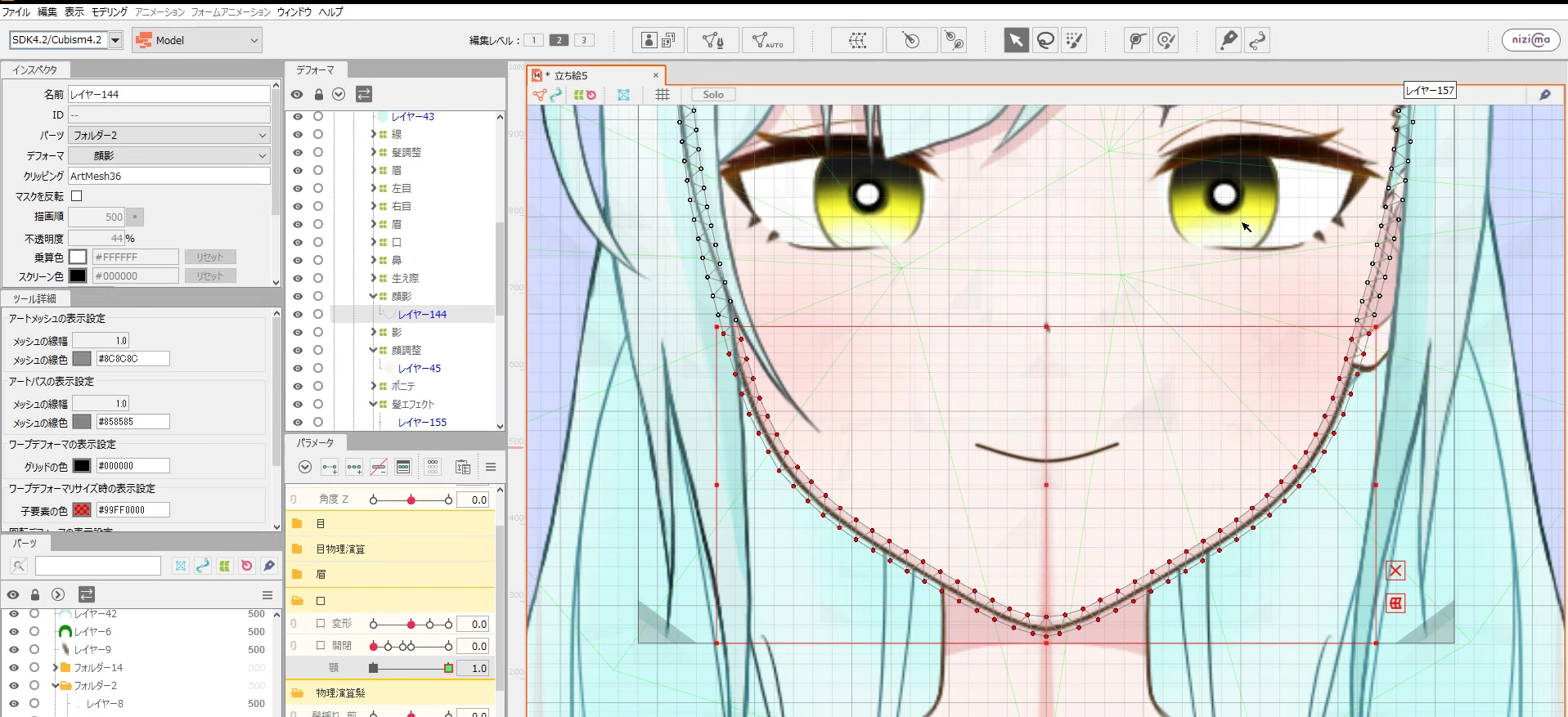The width and height of the screenshot is (1568, 717).
Task: Click the red X button on canvas
Action: [x=1395, y=571]
